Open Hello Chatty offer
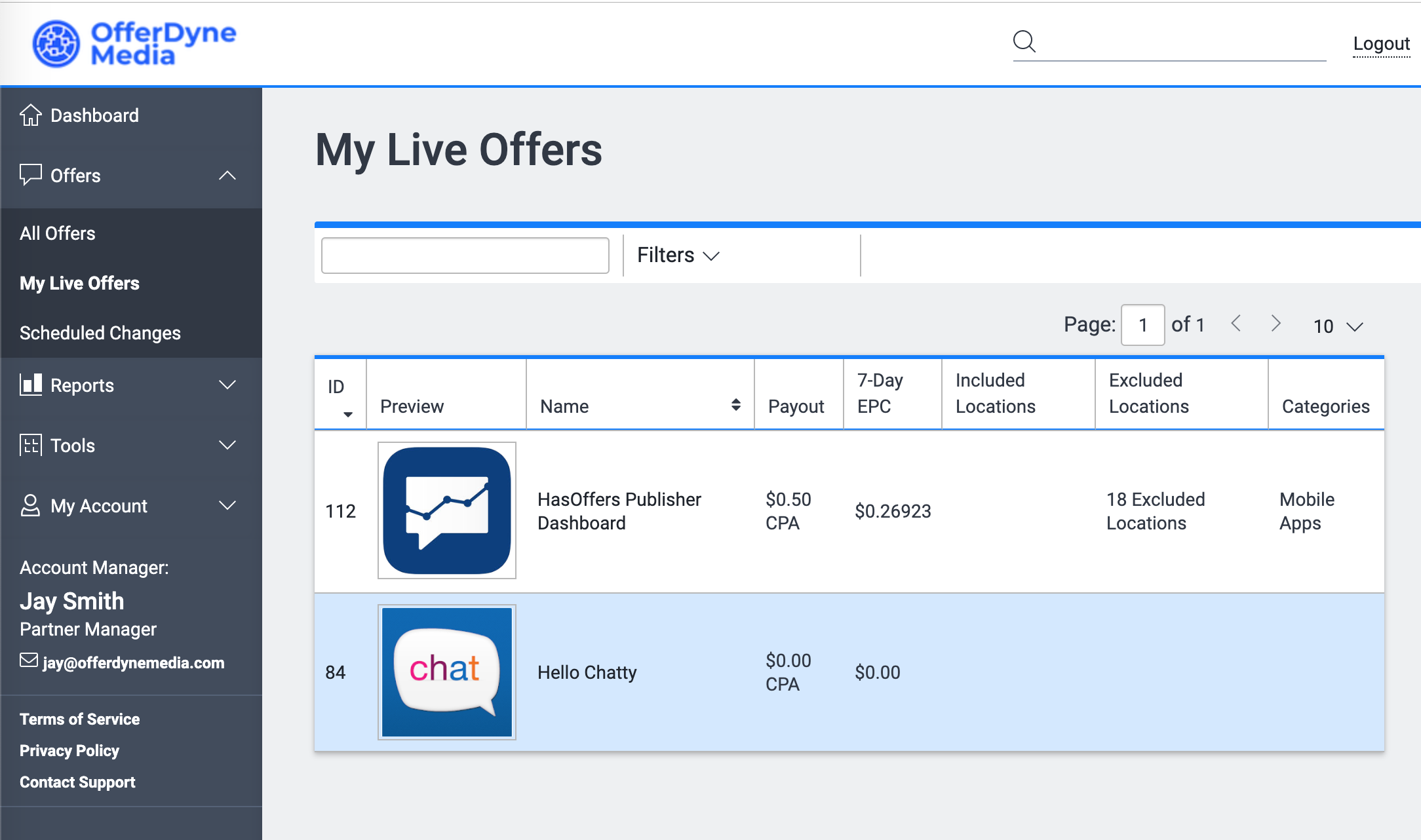Screen dimensions: 1421x840 [x=587, y=672]
